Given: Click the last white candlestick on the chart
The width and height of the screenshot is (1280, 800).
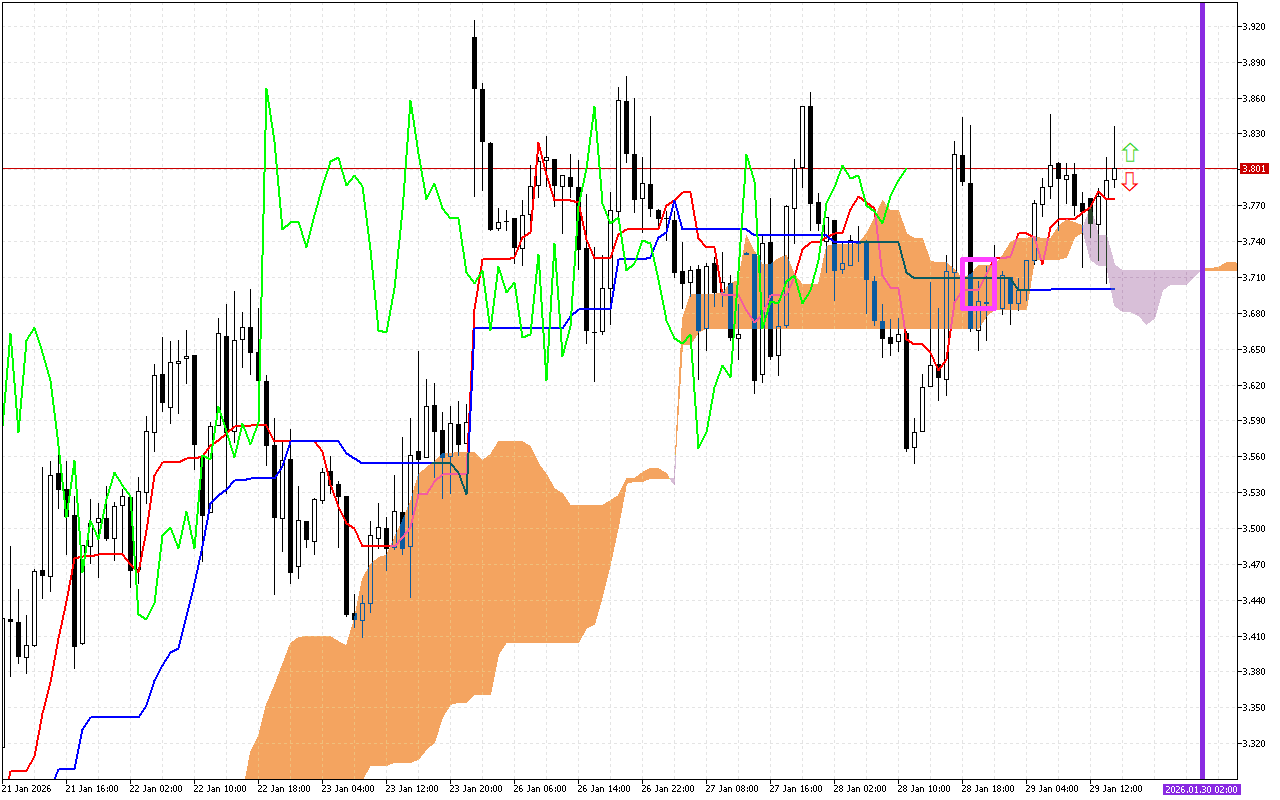Looking at the screenshot, I should (1115, 172).
